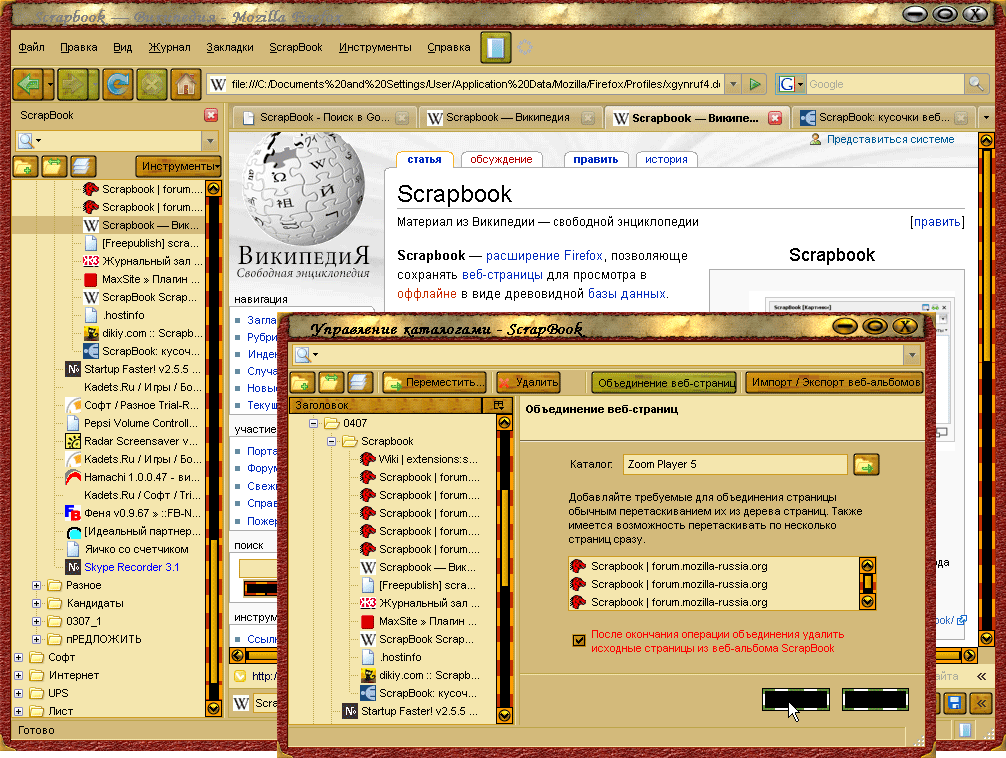
Task: Follow the расширение Firefox link
Action: pos(544,255)
